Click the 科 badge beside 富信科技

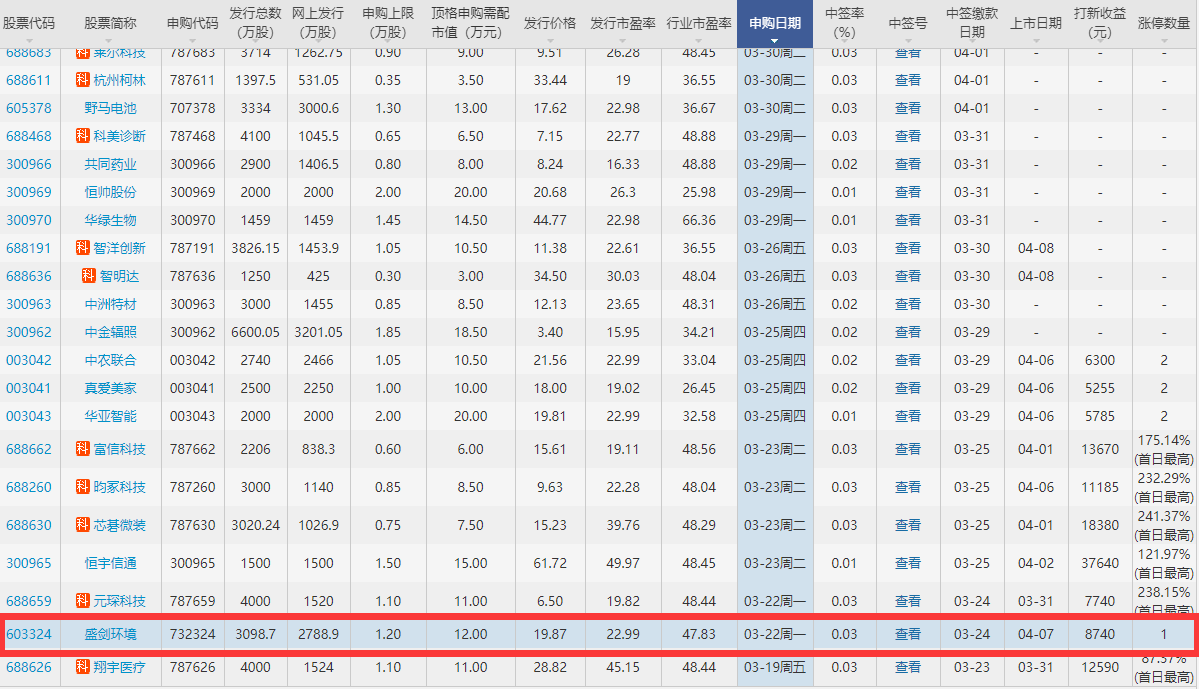pos(83,448)
